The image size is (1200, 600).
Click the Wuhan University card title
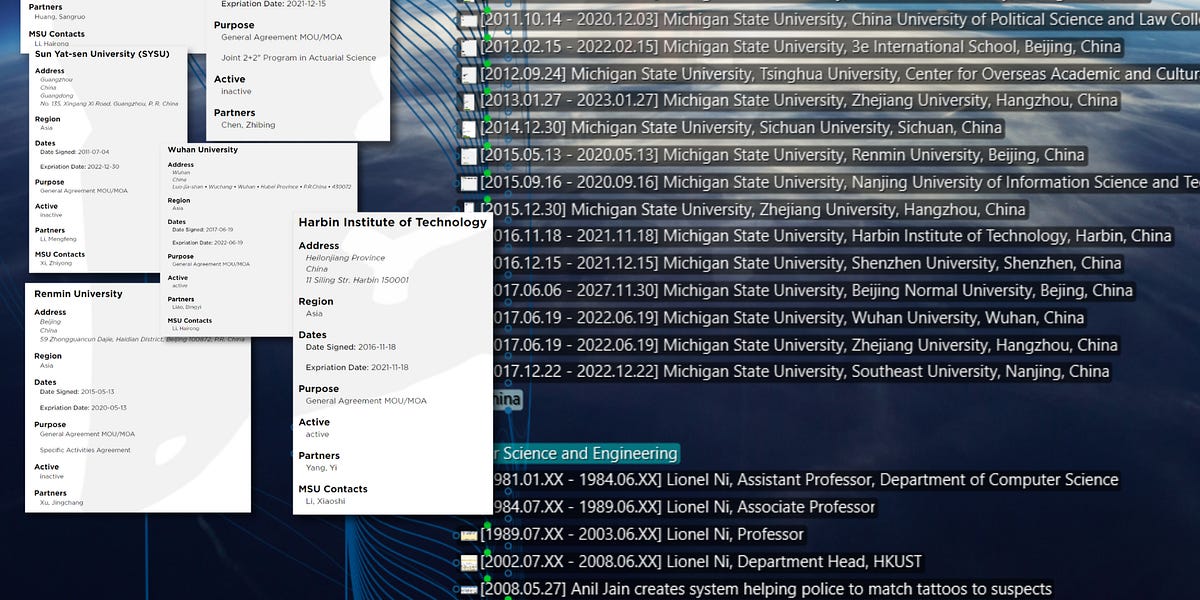tap(203, 150)
